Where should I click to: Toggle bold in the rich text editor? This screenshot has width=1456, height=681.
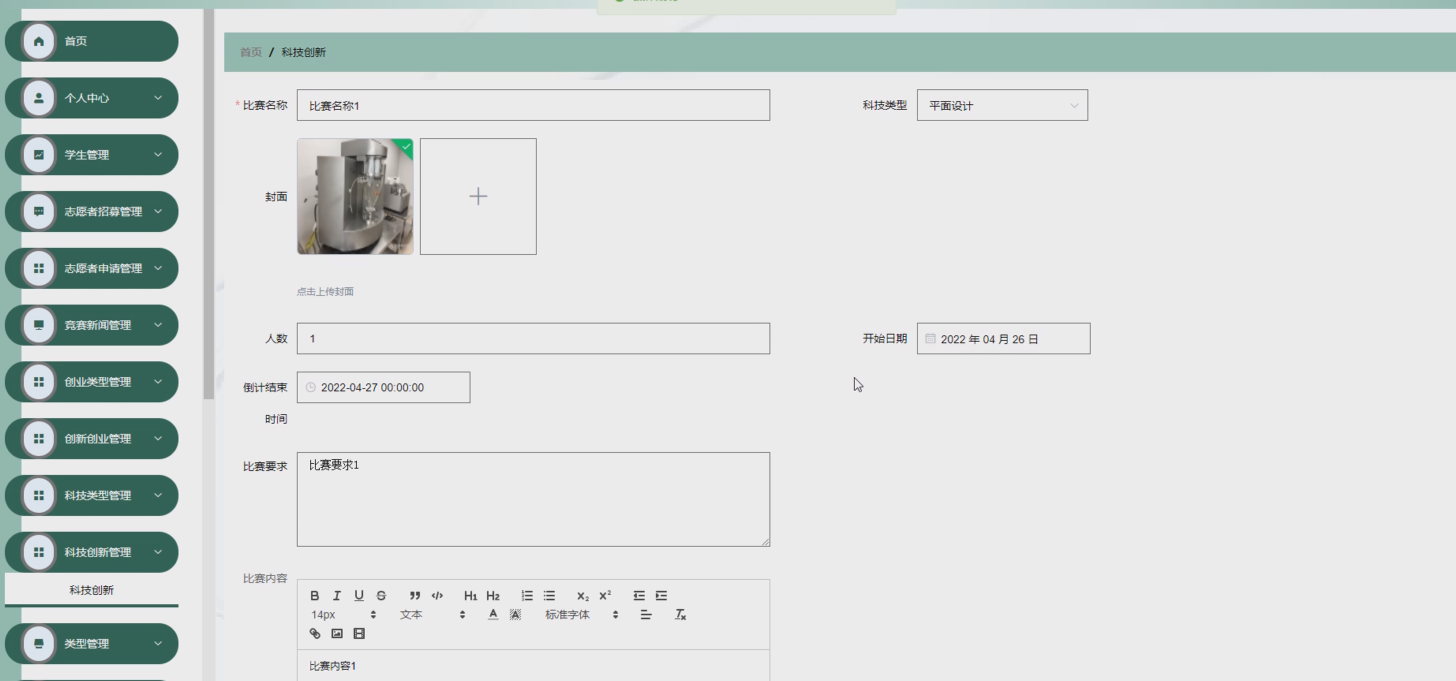tap(315, 596)
